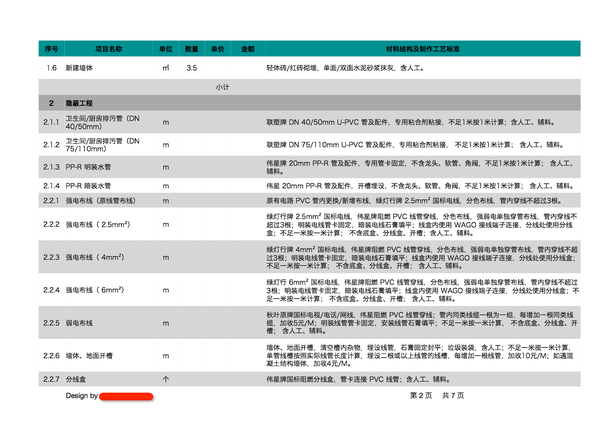
Task: Click item number 2.1.1
Action: click(51, 122)
